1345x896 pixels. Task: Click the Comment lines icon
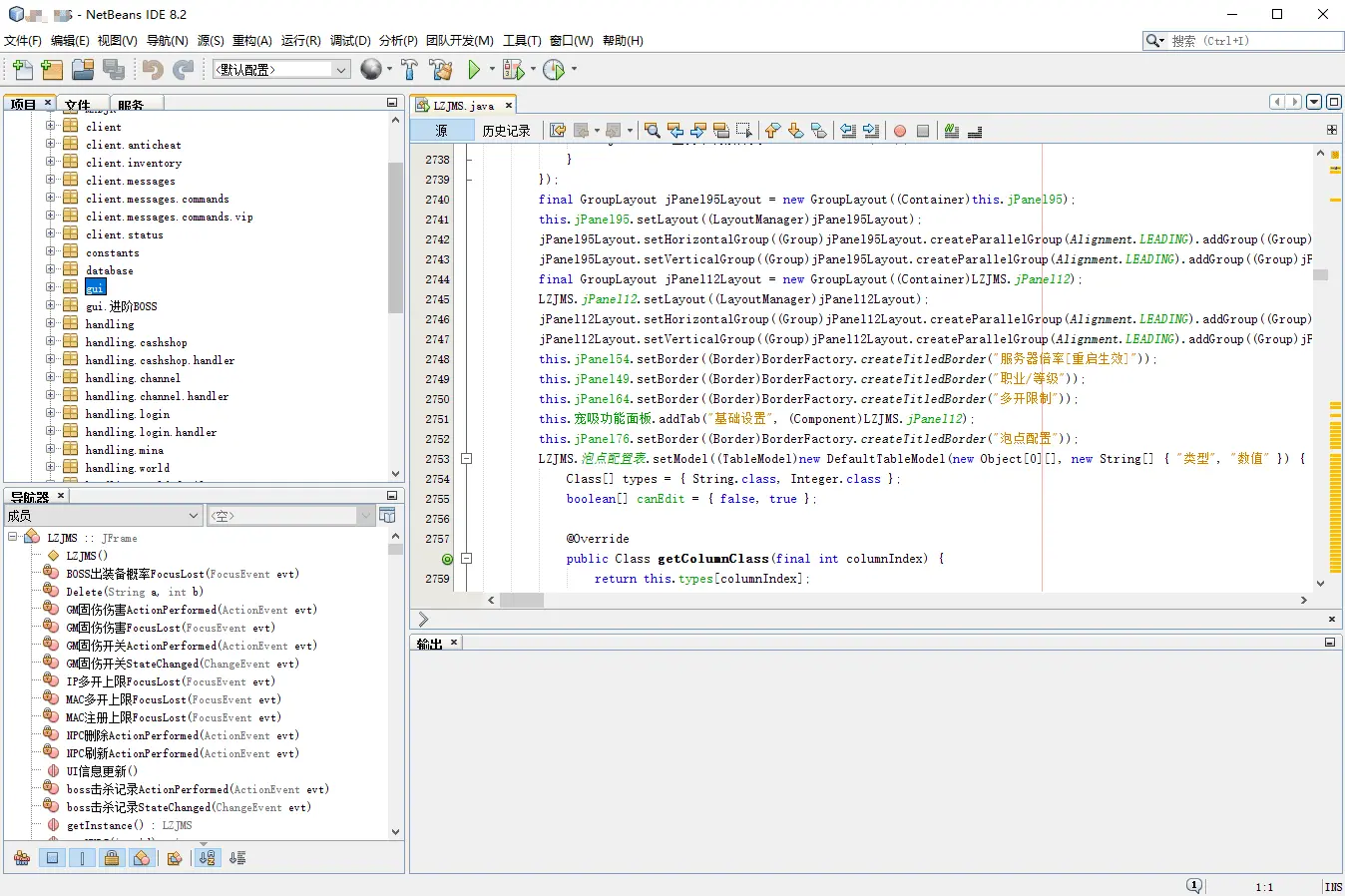click(x=952, y=131)
